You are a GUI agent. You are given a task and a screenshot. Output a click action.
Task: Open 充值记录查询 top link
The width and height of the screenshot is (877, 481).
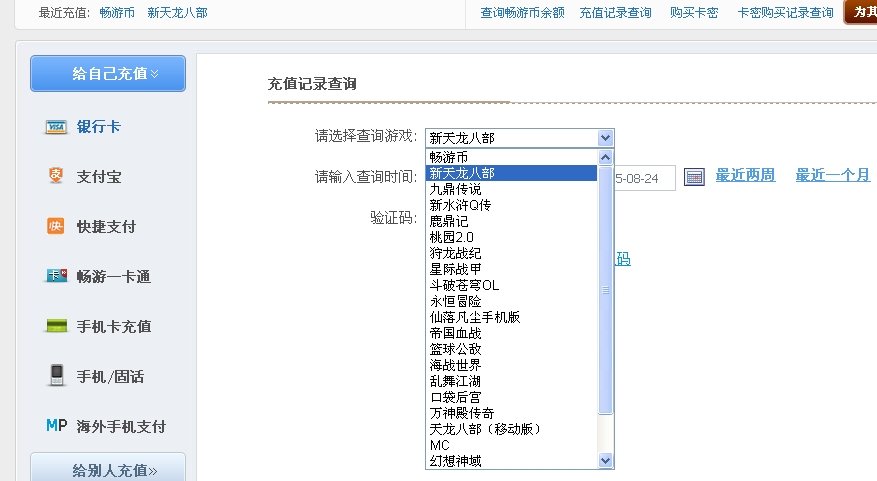(615, 12)
